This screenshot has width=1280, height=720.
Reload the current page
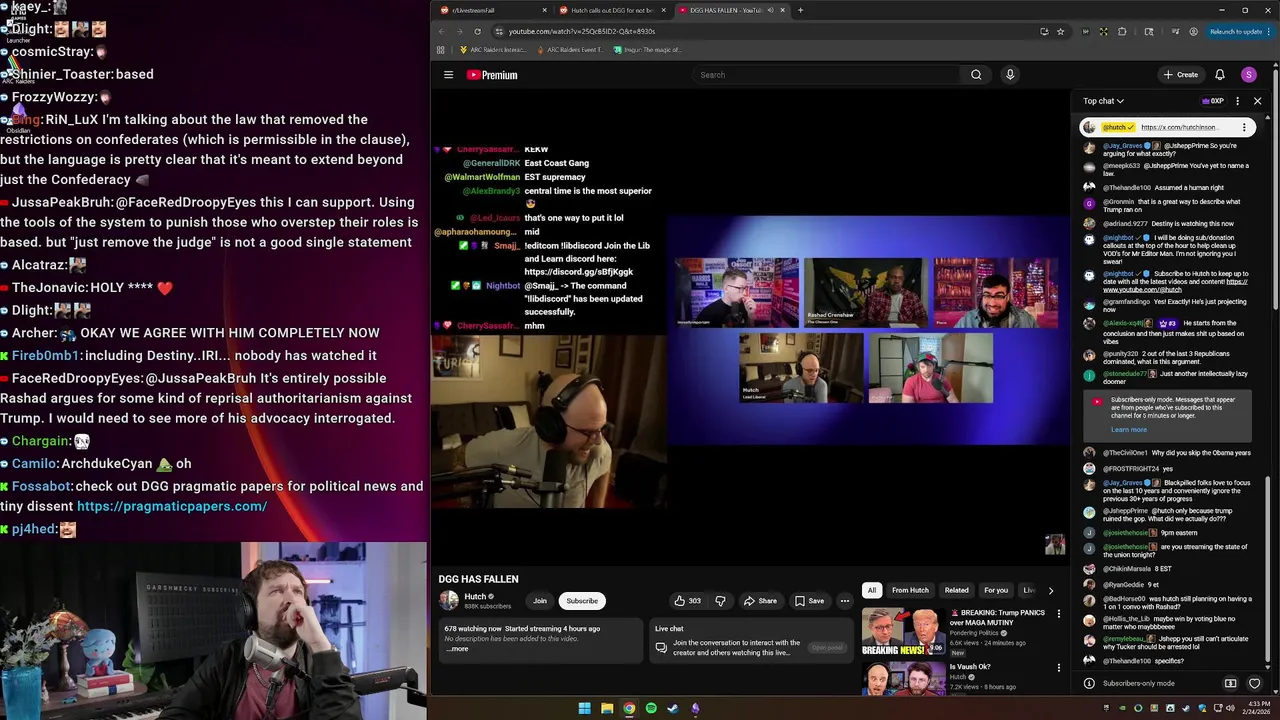[477, 31]
